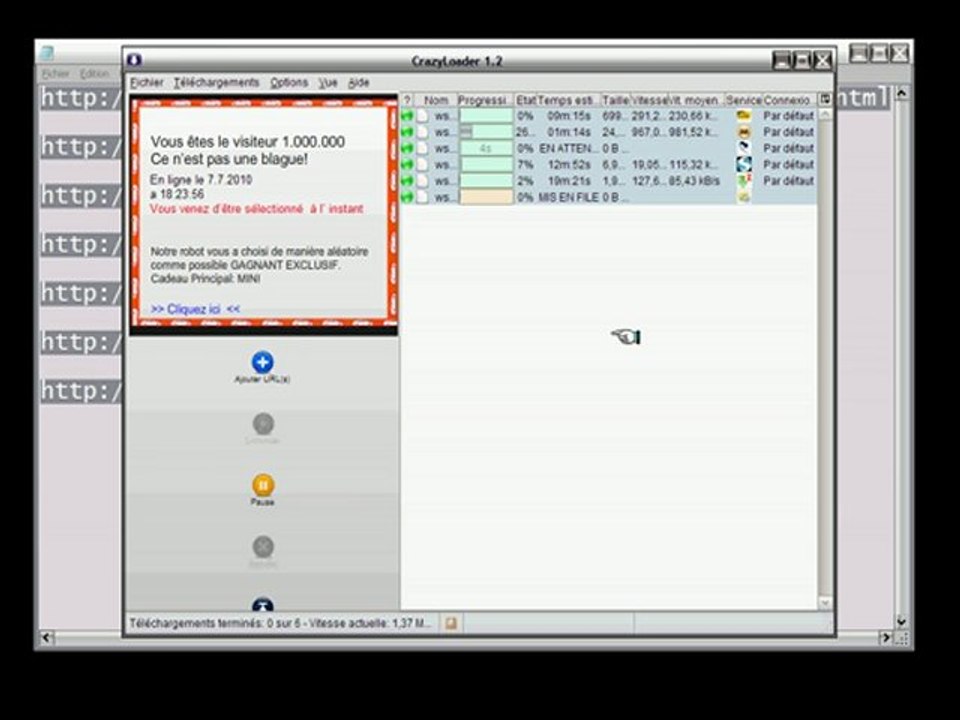
Task: Click Par défaut in the 09m:15s row
Action: tap(789, 116)
